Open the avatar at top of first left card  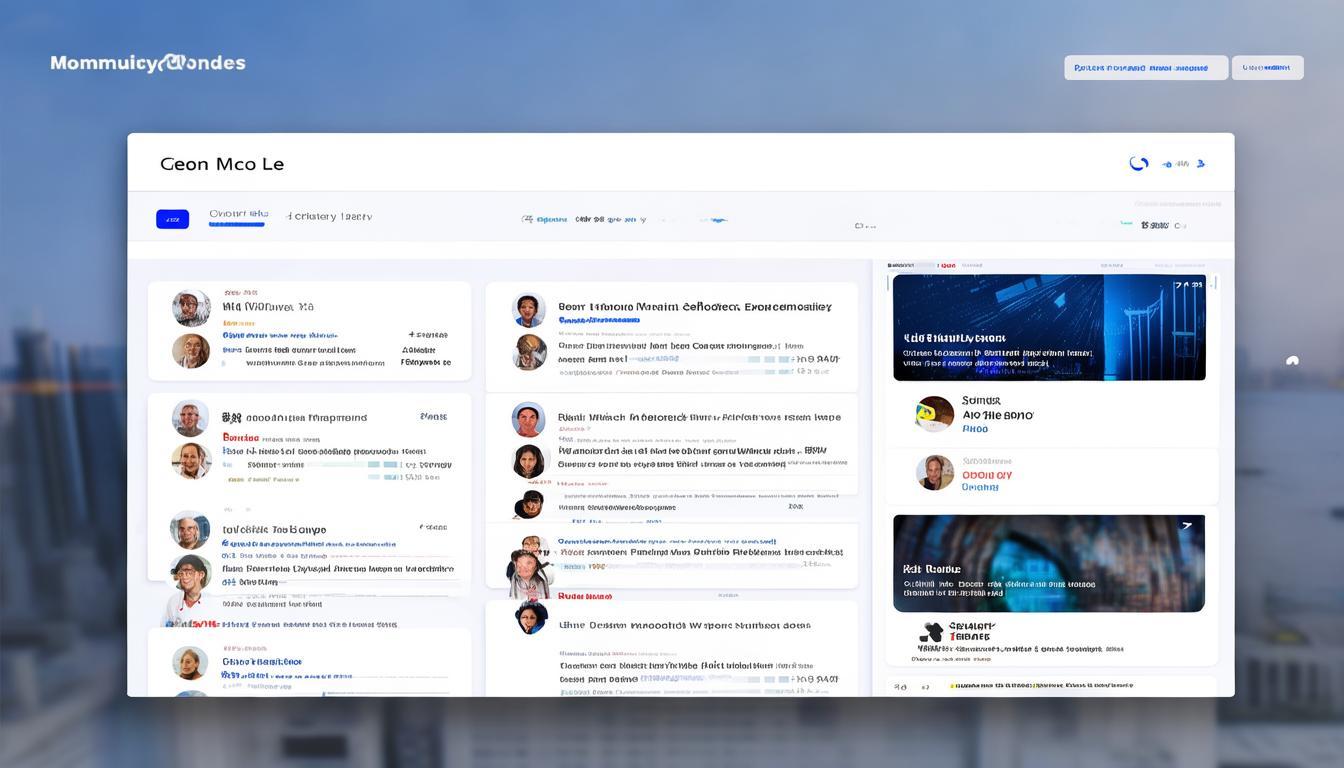[x=191, y=308]
